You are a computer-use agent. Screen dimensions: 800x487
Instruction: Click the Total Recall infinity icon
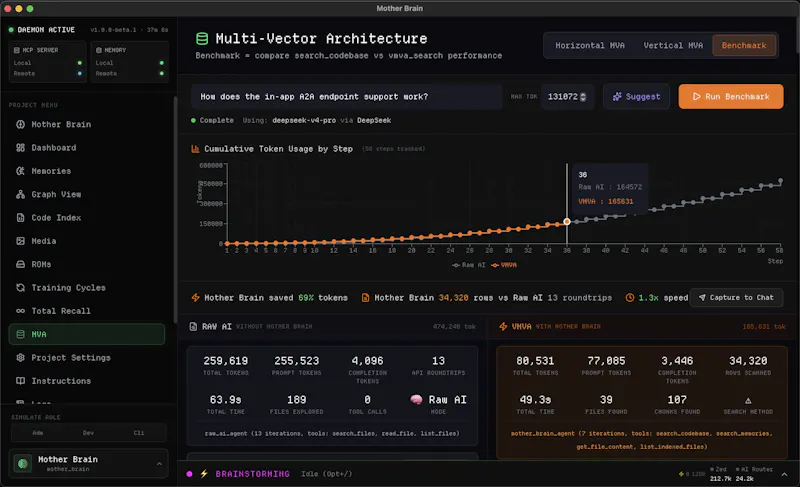point(20,311)
